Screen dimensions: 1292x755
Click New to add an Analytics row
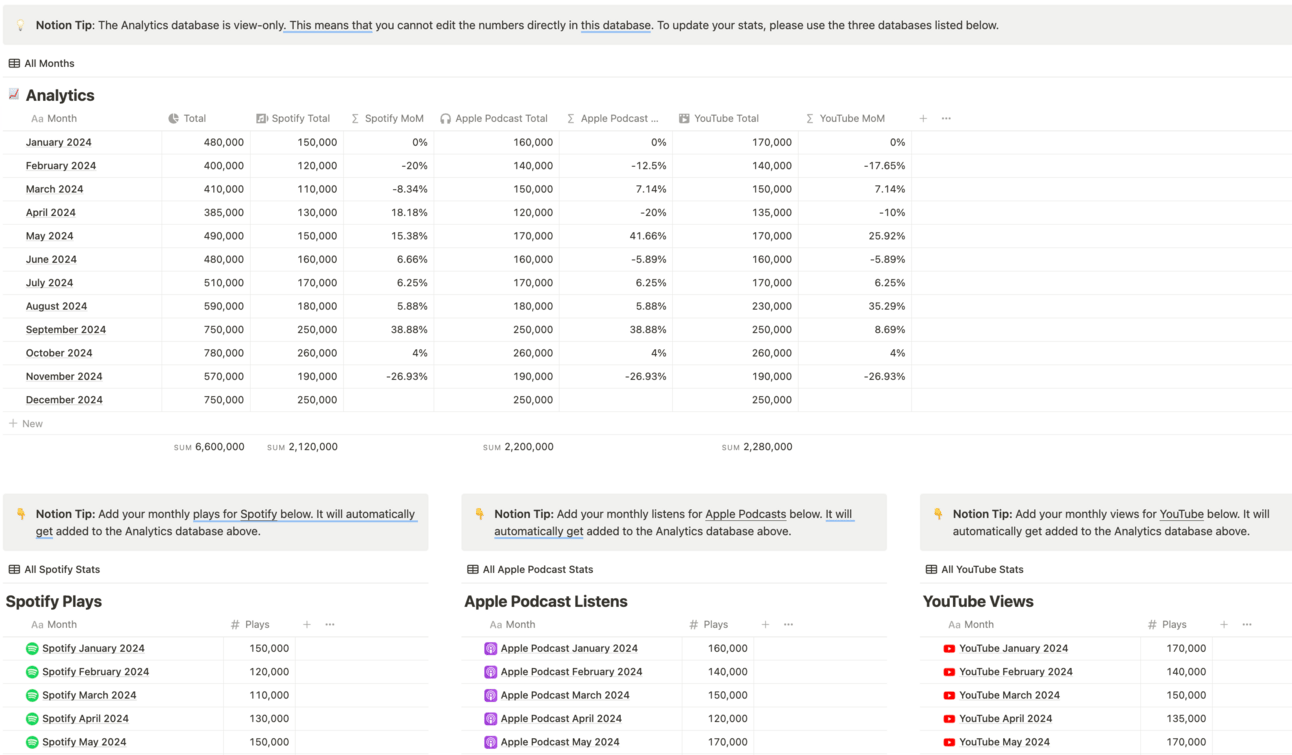tap(26, 424)
